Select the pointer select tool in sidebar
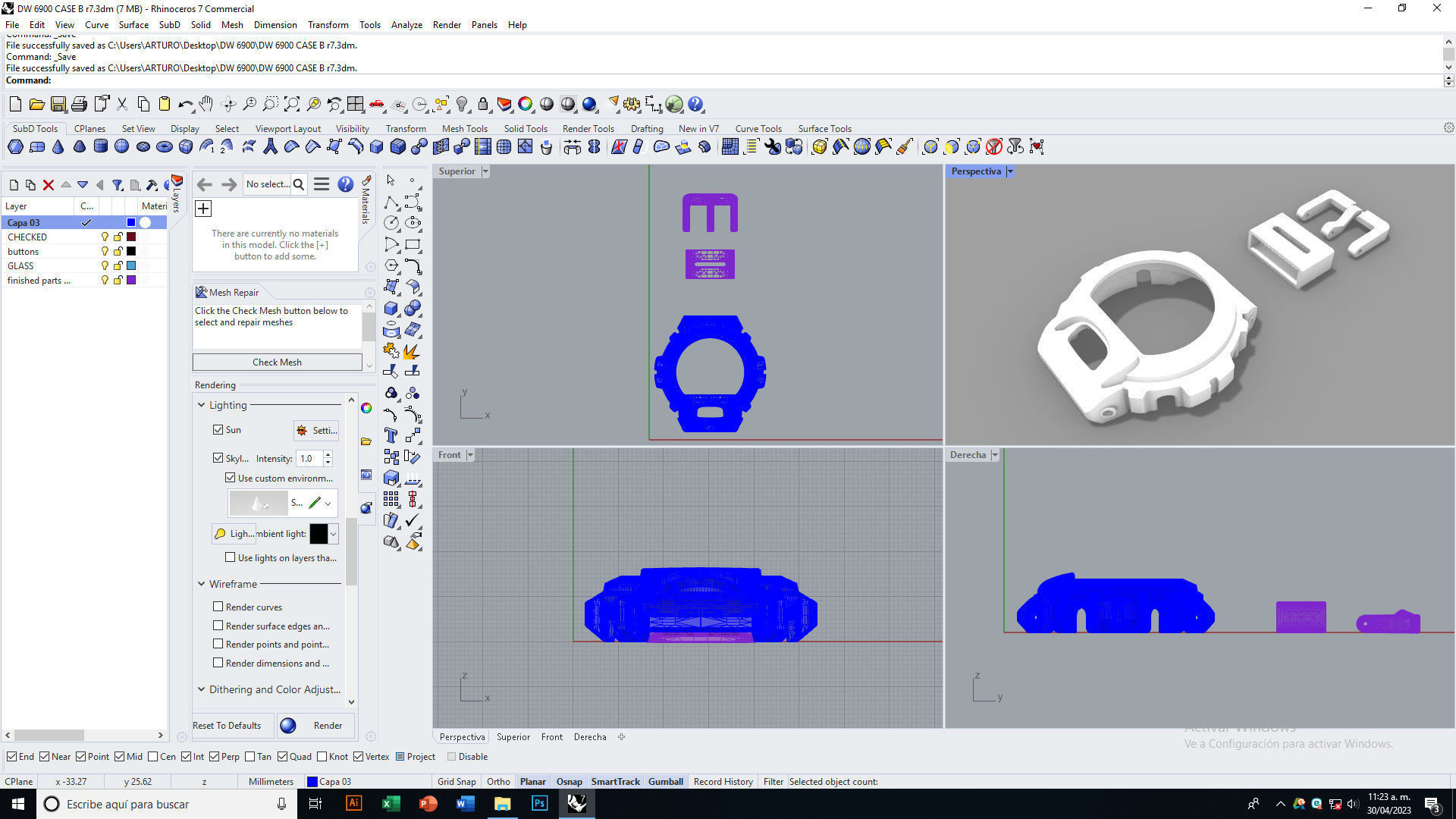Viewport: 1456px width, 819px height. pyautogui.click(x=391, y=180)
